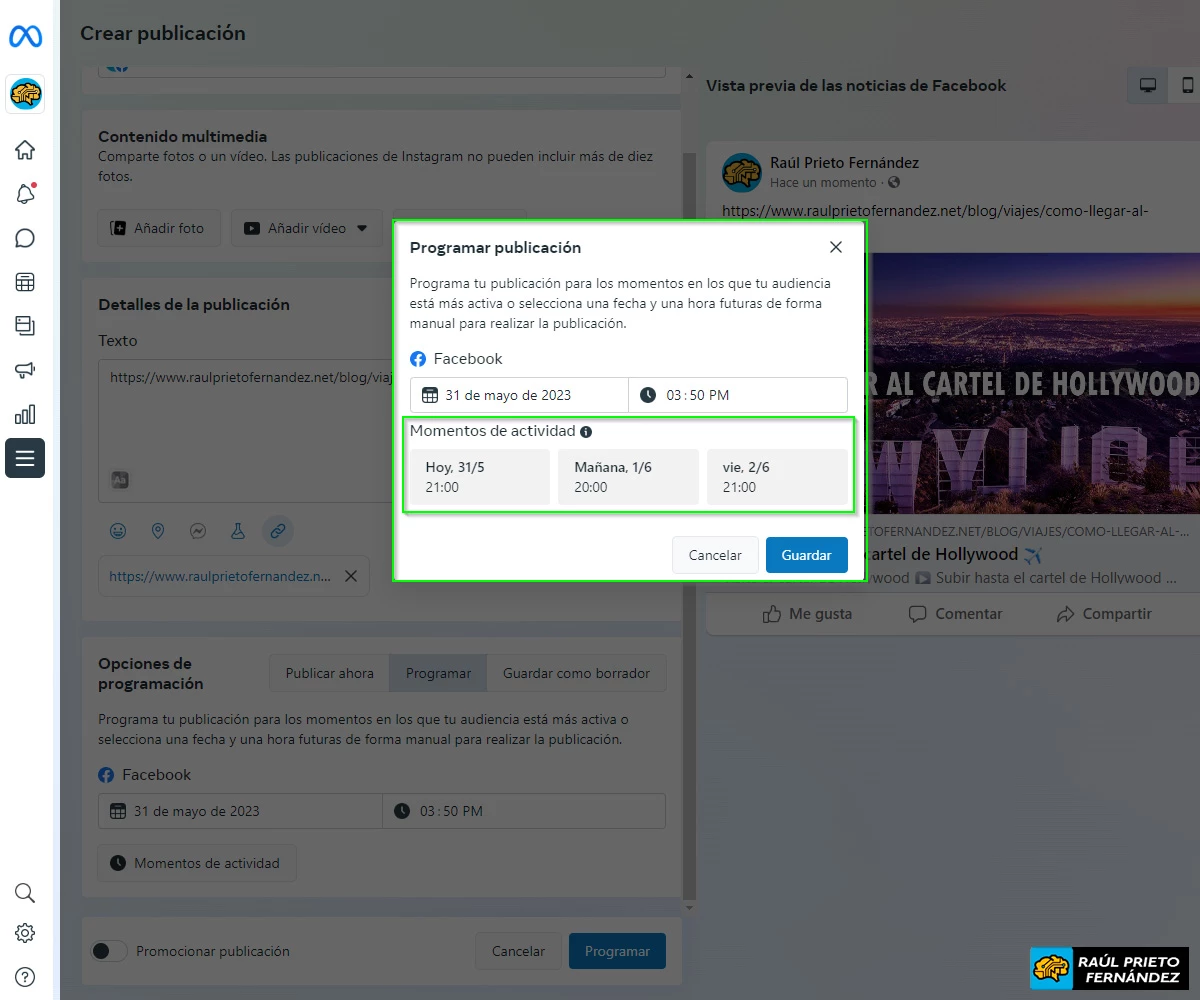The height and width of the screenshot is (1000, 1200).
Task: Select the 'Publicar ahora' scheduling option
Action: pyautogui.click(x=329, y=673)
